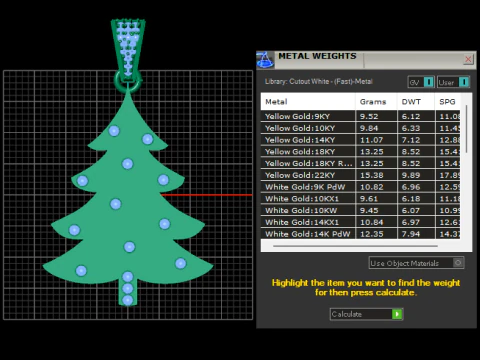The width and height of the screenshot is (480, 360).
Task: Select the White Gold:14K PdW row
Action: point(360,234)
